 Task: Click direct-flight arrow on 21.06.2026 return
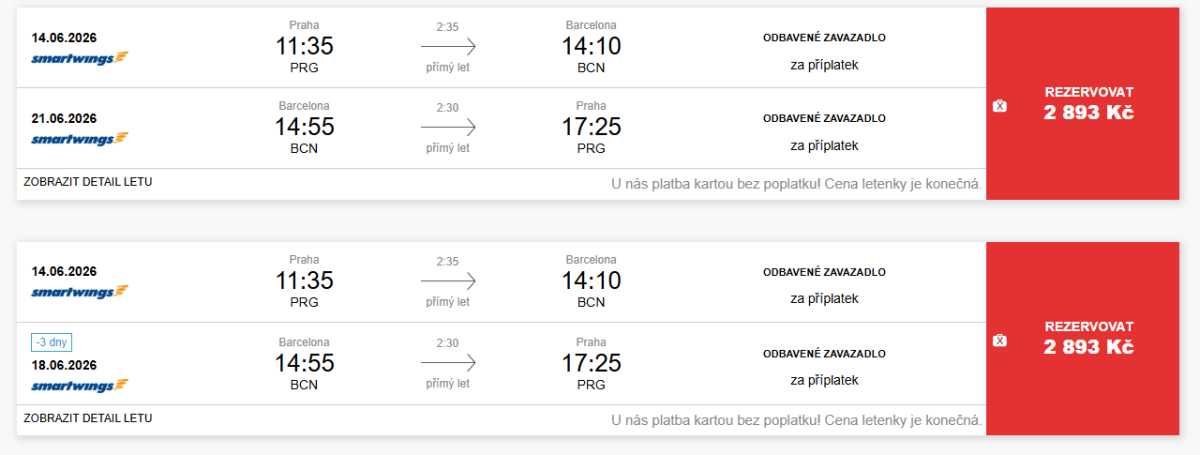[448, 127]
